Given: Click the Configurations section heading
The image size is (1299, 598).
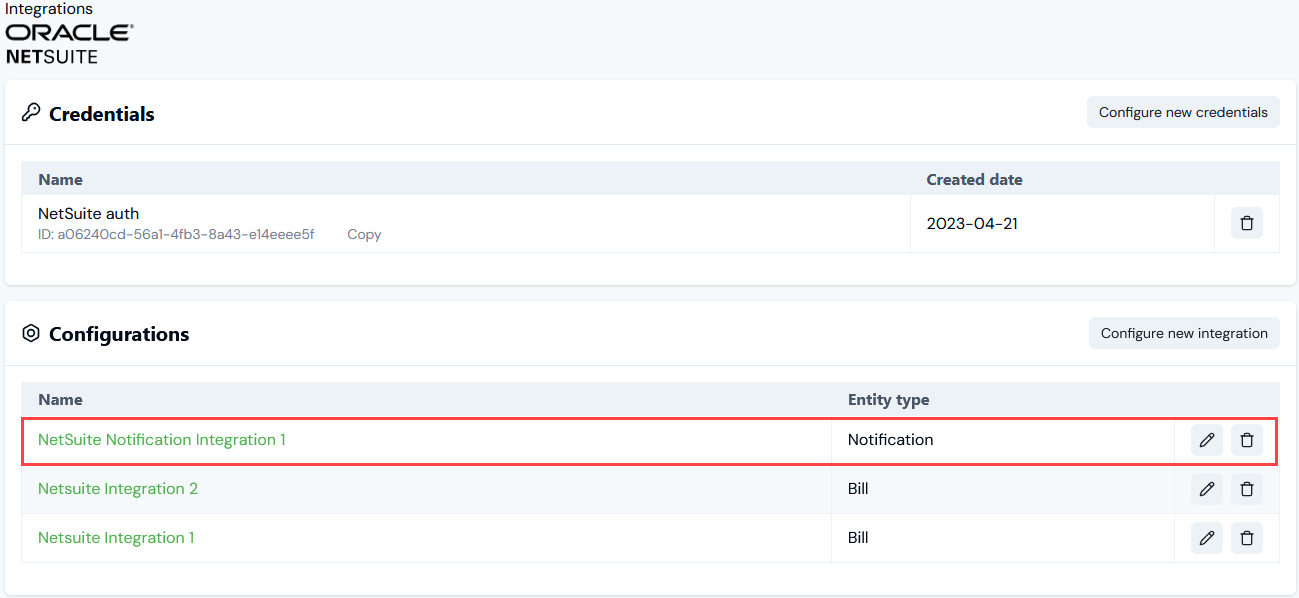Looking at the screenshot, I should tap(119, 334).
